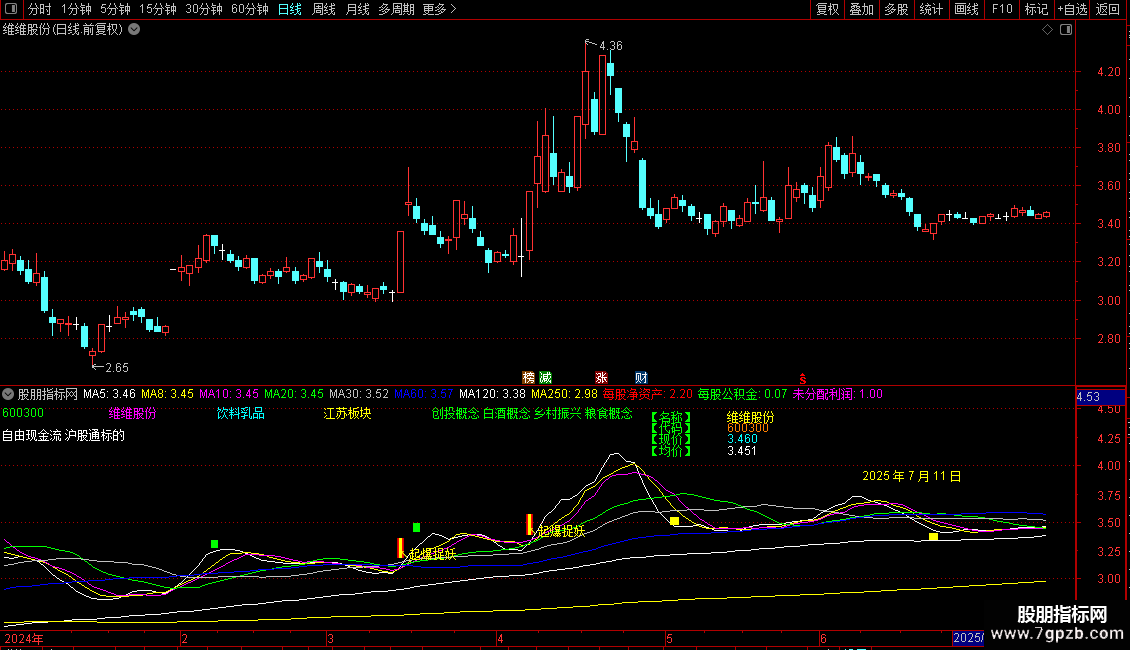1130x650 pixels.
Task: Click the 2025 year marker on timeline
Action: tap(967, 637)
